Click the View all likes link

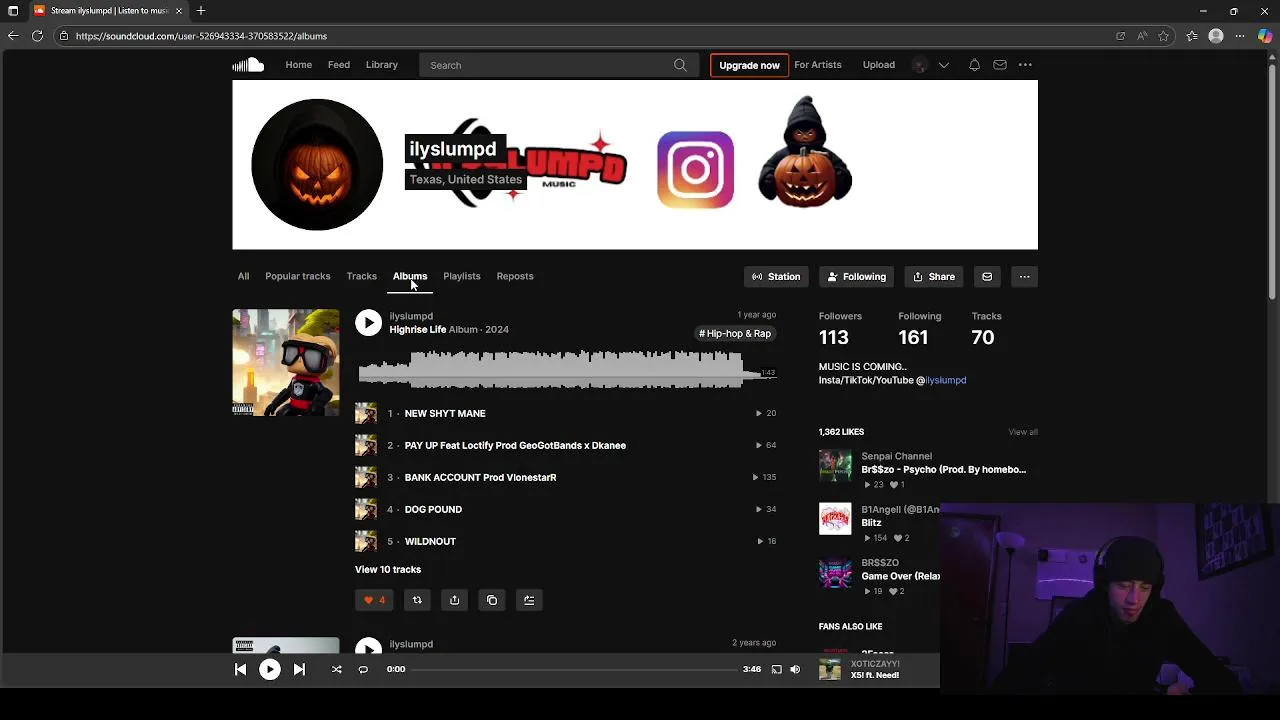[1023, 432]
